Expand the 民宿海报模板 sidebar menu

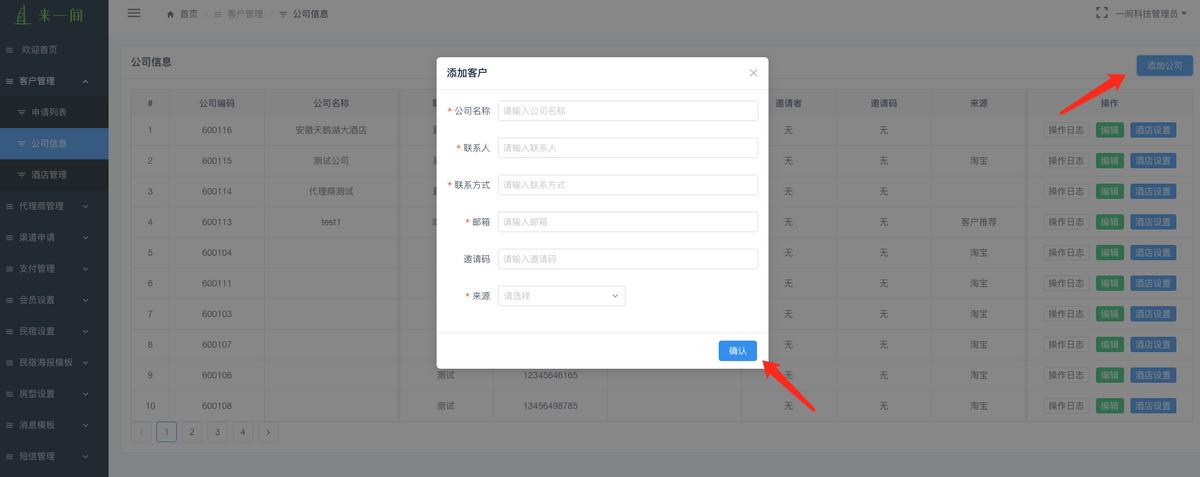point(54,362)
